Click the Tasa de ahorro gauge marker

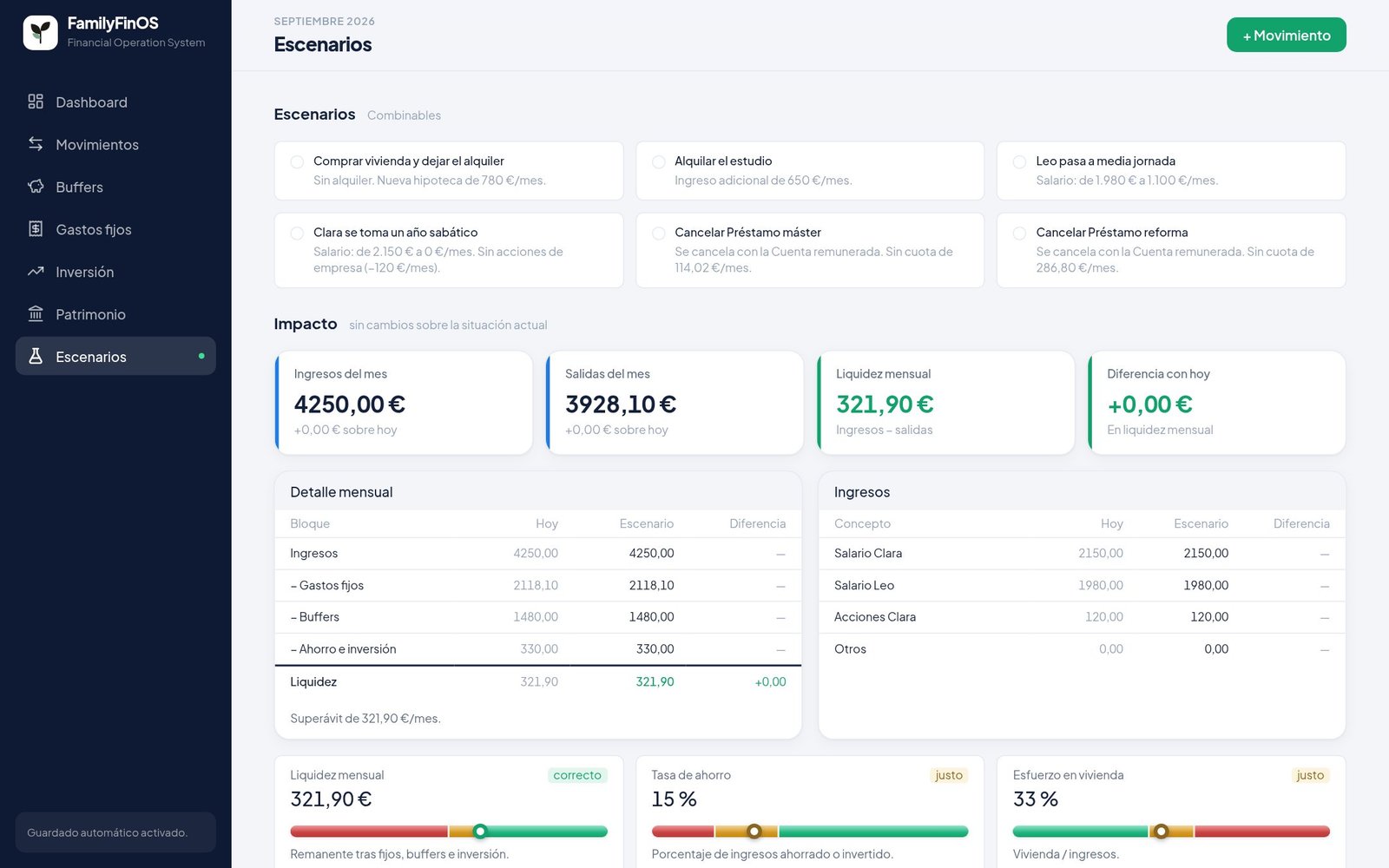pyautogui.click(x=754, y=832)
